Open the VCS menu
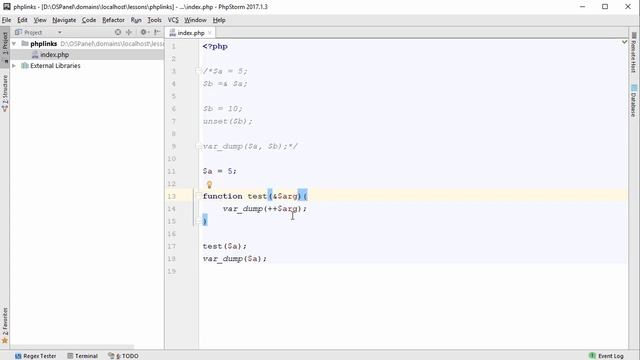Viewport: 640px width, 360px height. coord(173,20)
